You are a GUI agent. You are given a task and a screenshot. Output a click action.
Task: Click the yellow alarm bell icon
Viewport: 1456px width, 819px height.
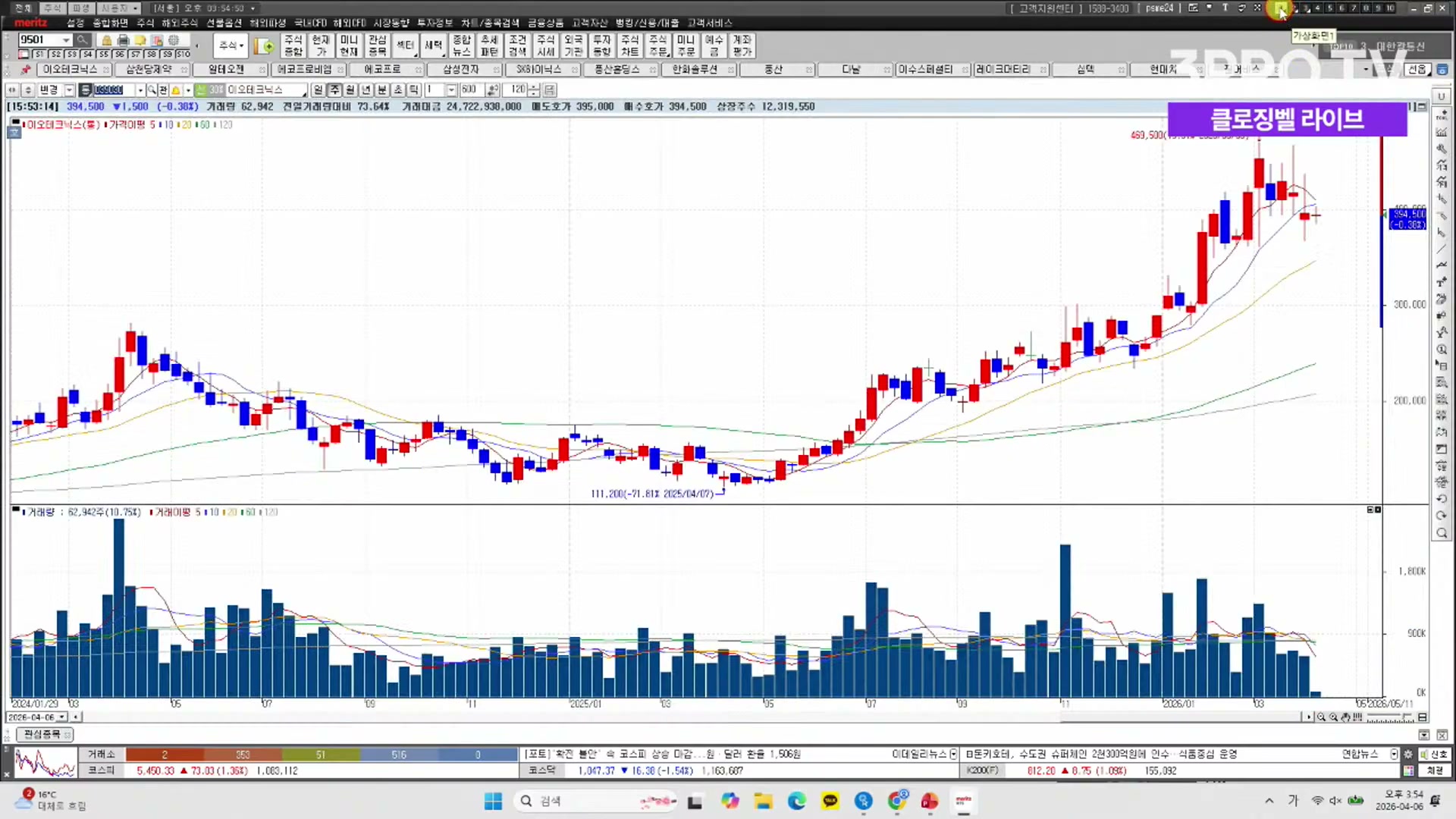coord(176,89)
